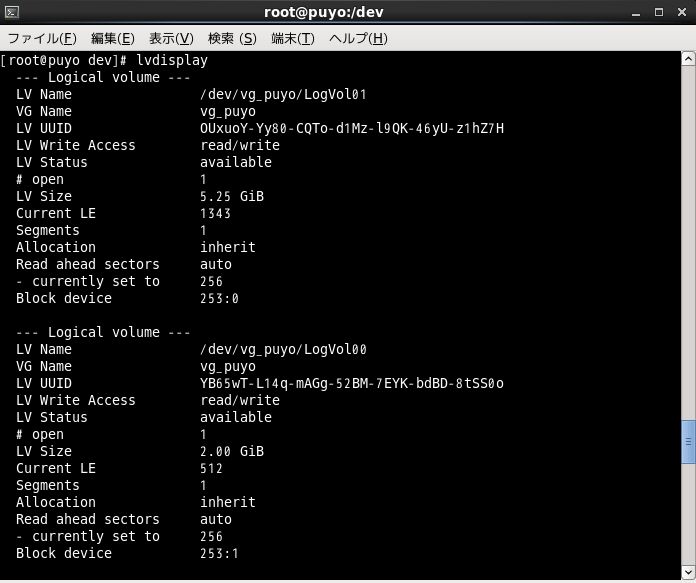Click the scrollbar down arrow
The width and height of the screenshot is (696, 583).
pos(688,572)
